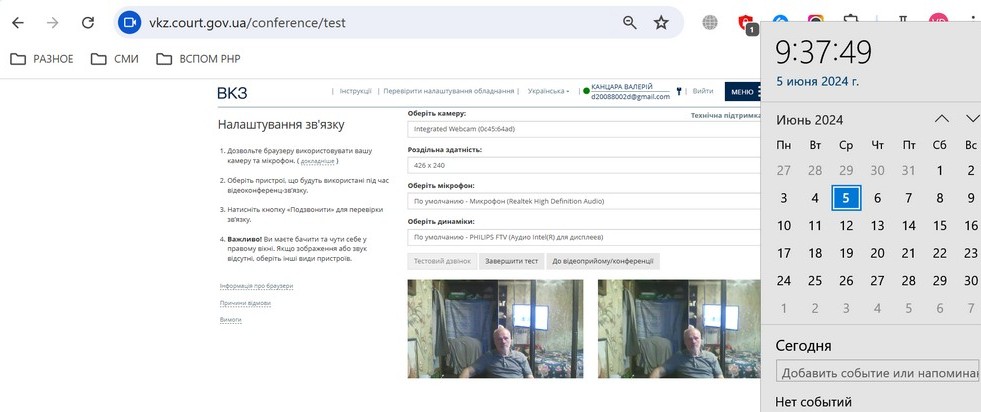
Task: Go to previous month with the up chevron
Action: 942,119
